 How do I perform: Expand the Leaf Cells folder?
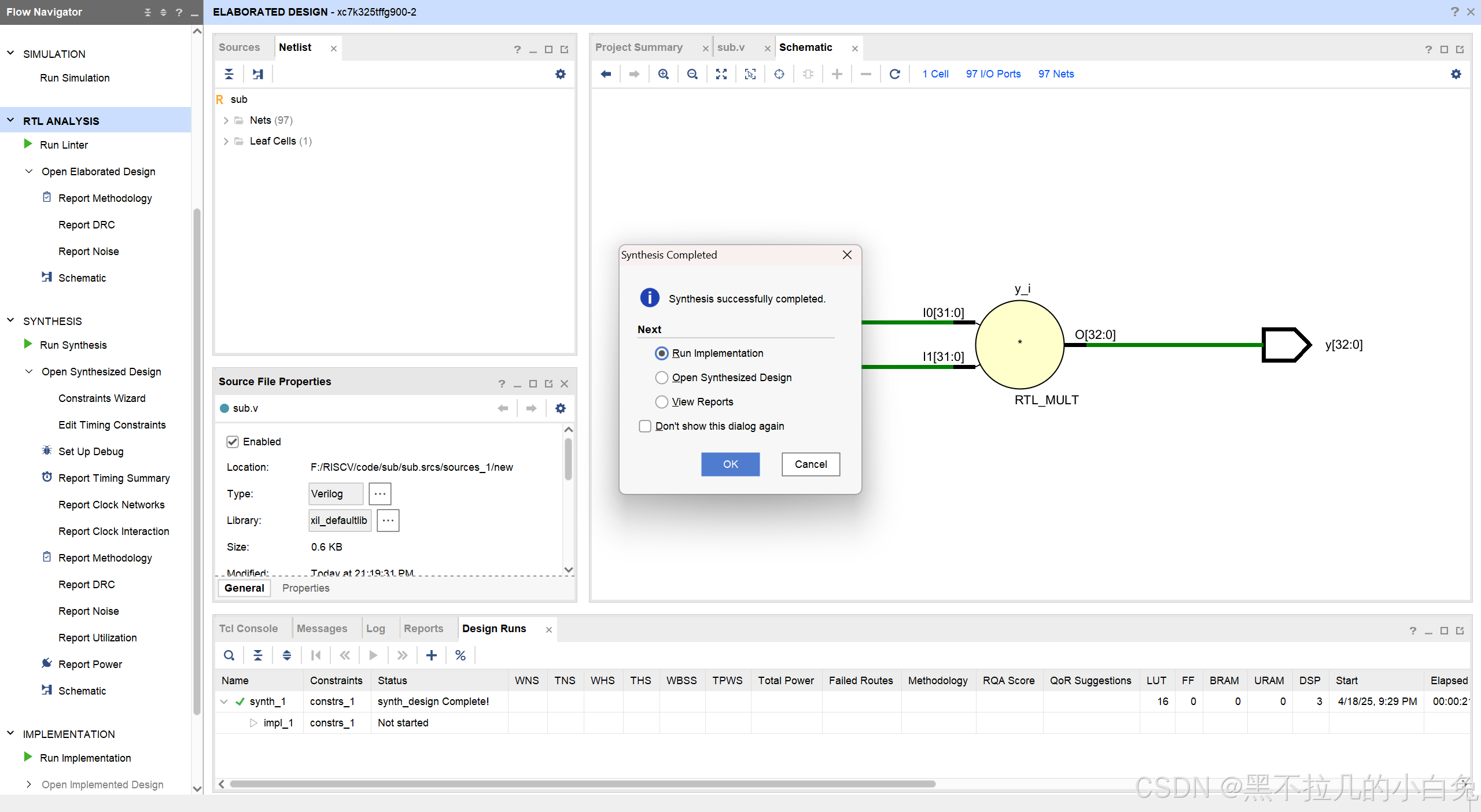226,141
